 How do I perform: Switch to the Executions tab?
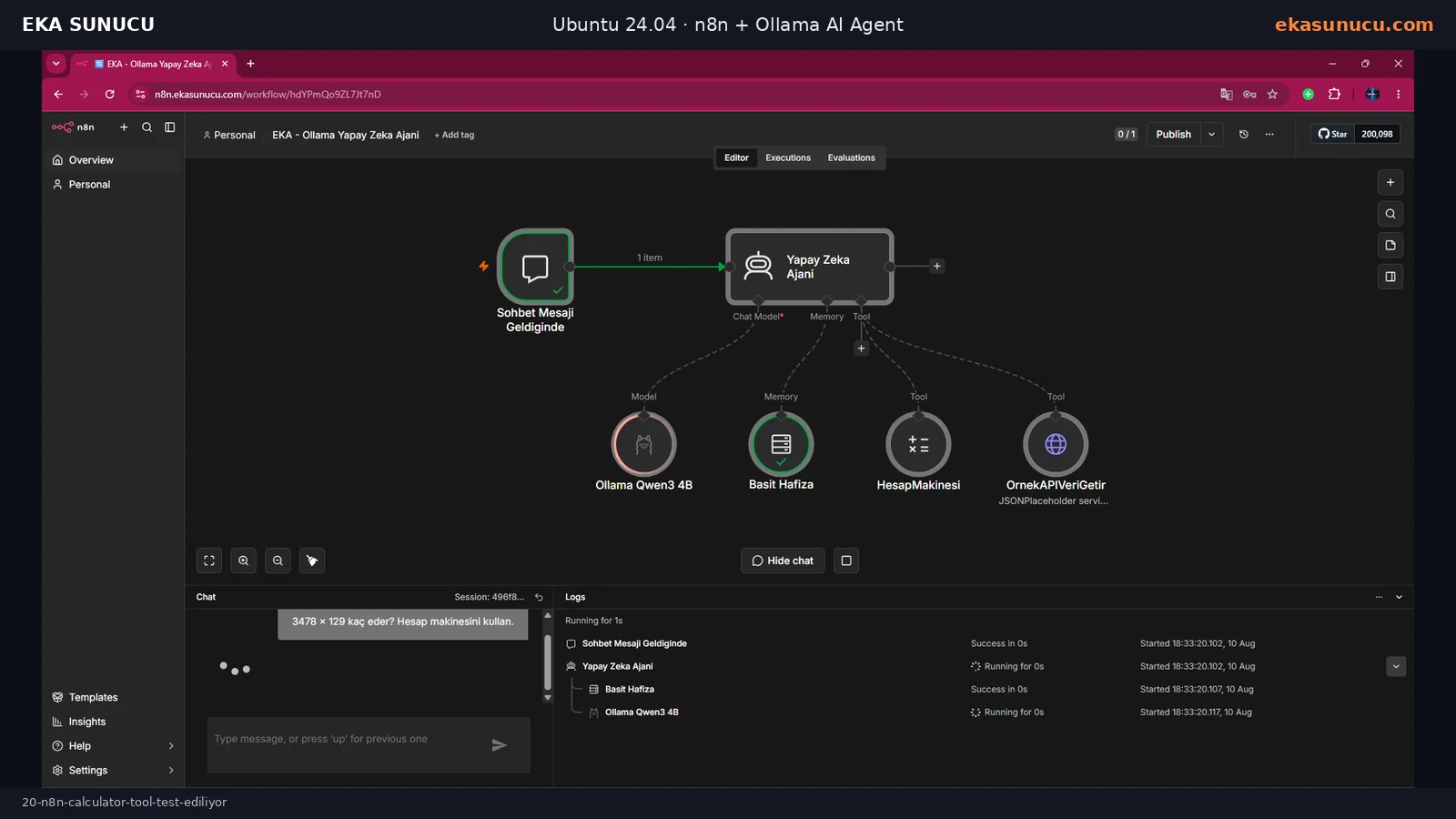(x=788, y=158)
